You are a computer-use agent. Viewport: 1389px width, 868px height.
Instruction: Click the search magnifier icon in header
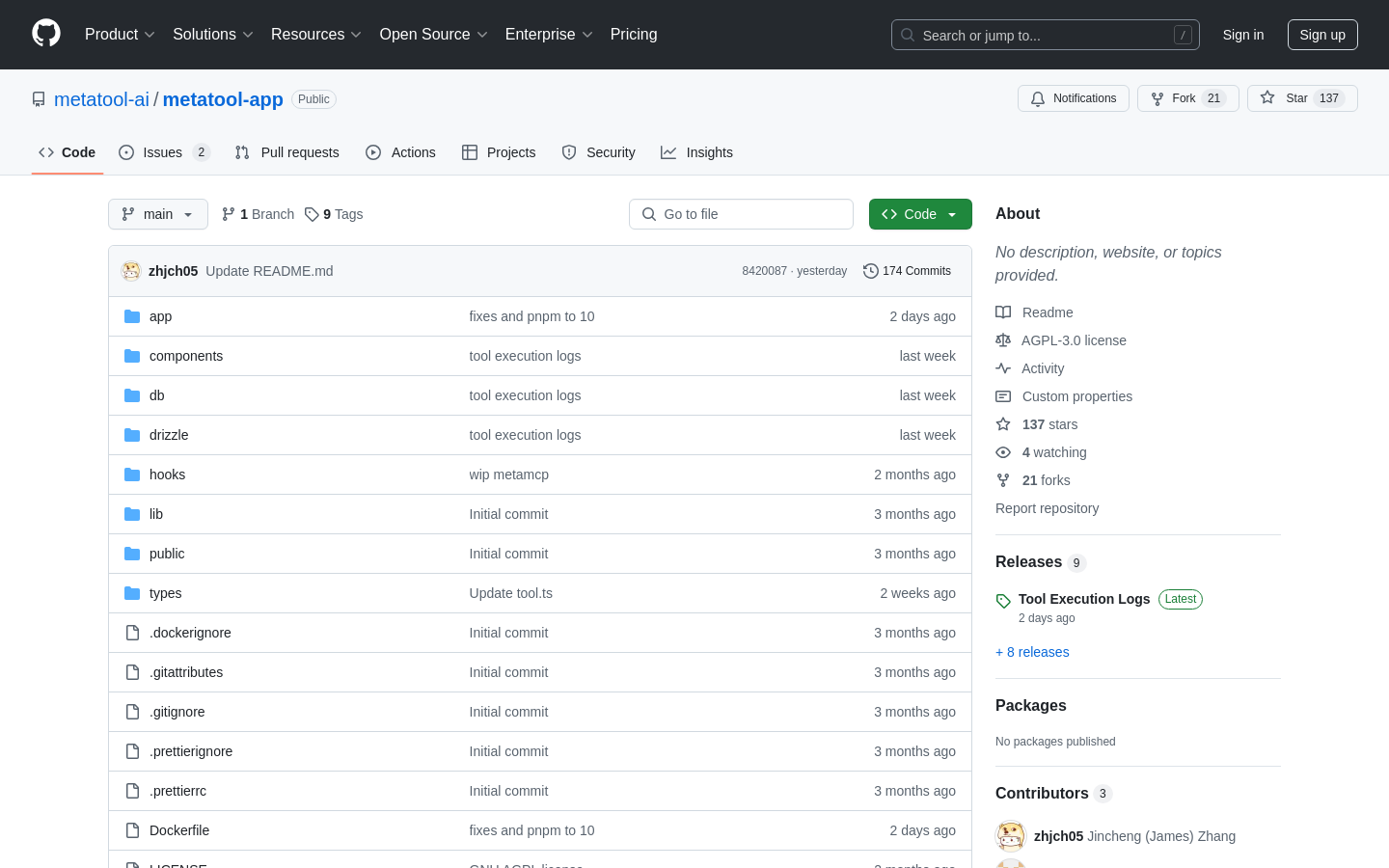(908, 35)
